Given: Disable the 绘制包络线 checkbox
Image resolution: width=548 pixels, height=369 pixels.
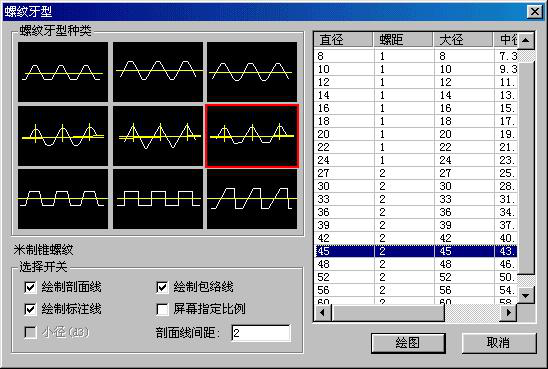Looking at the screenshot, I should click(162, 287).
